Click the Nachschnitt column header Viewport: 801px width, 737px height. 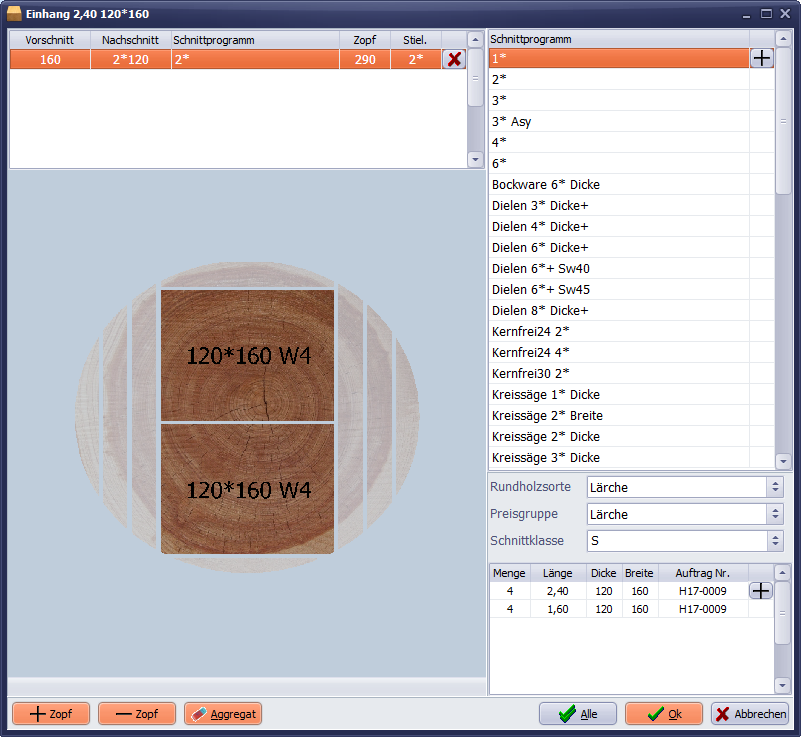click(130, 40)
